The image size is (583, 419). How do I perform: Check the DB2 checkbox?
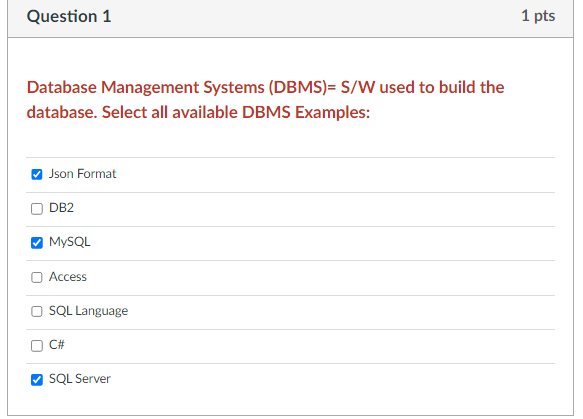(x=37, y=209)
